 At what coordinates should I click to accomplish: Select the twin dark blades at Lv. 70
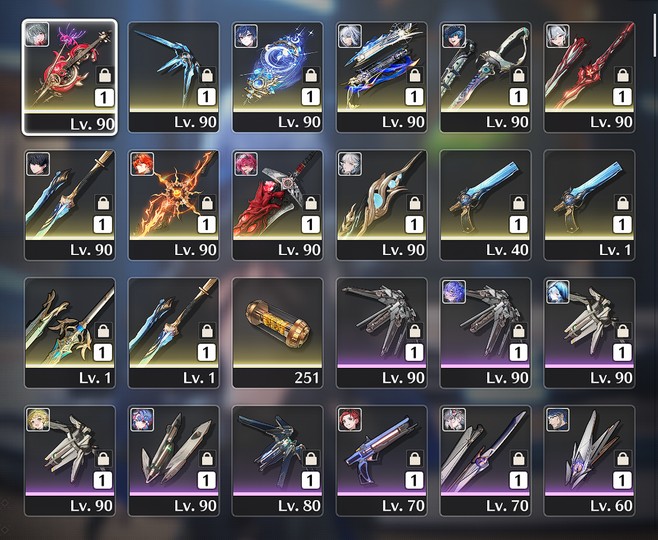pos(485,461)
